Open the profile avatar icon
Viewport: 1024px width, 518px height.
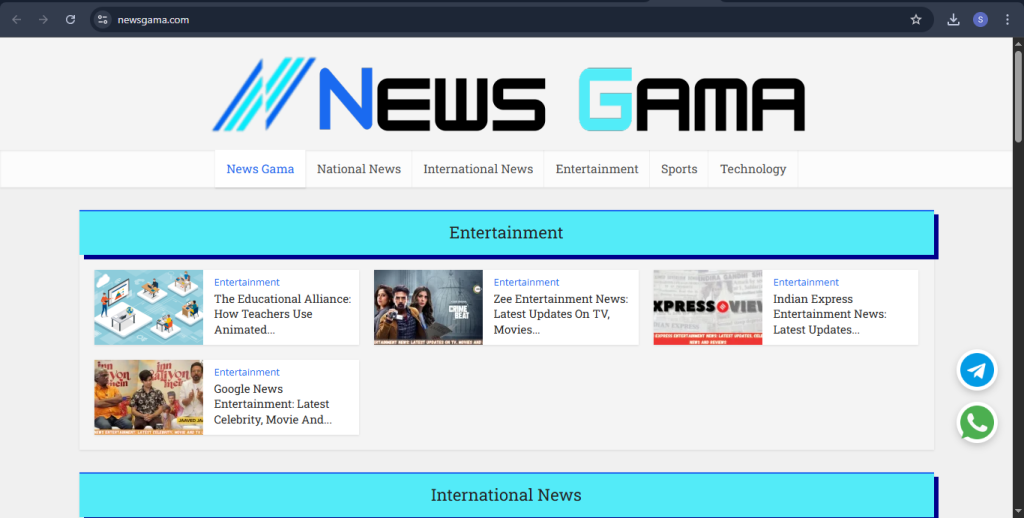(980, 20)
